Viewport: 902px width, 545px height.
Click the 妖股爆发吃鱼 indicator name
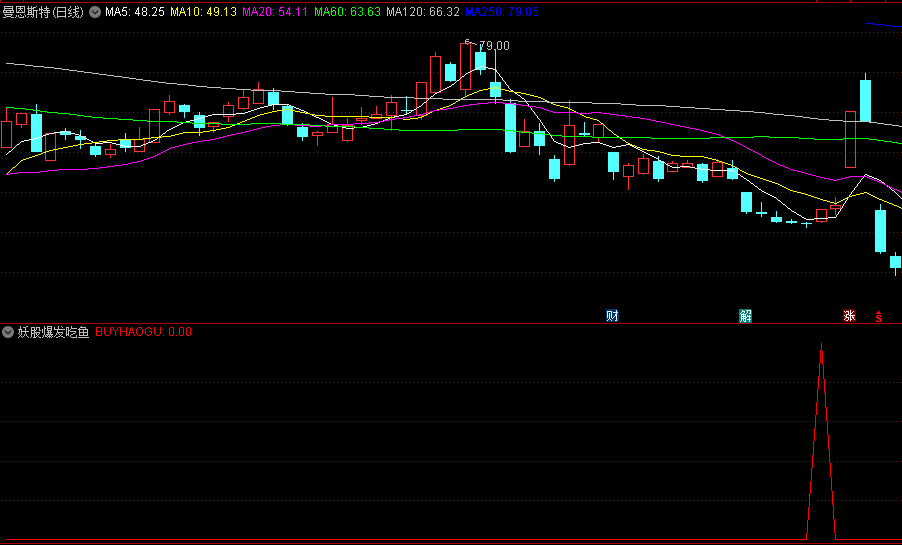[53, 332]
